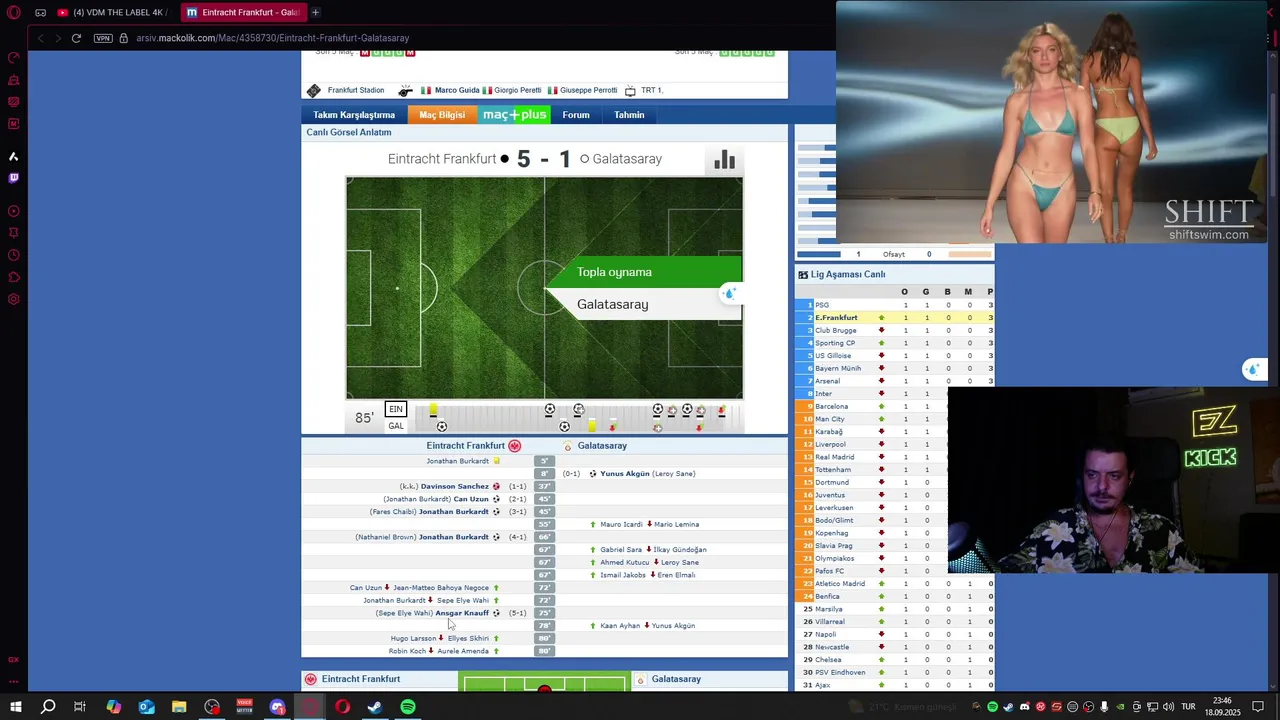This screenshot has width=1280, height=720.
Task: Click the SHIFT fashion video overlay
Action: click(x=1051, y=122)
